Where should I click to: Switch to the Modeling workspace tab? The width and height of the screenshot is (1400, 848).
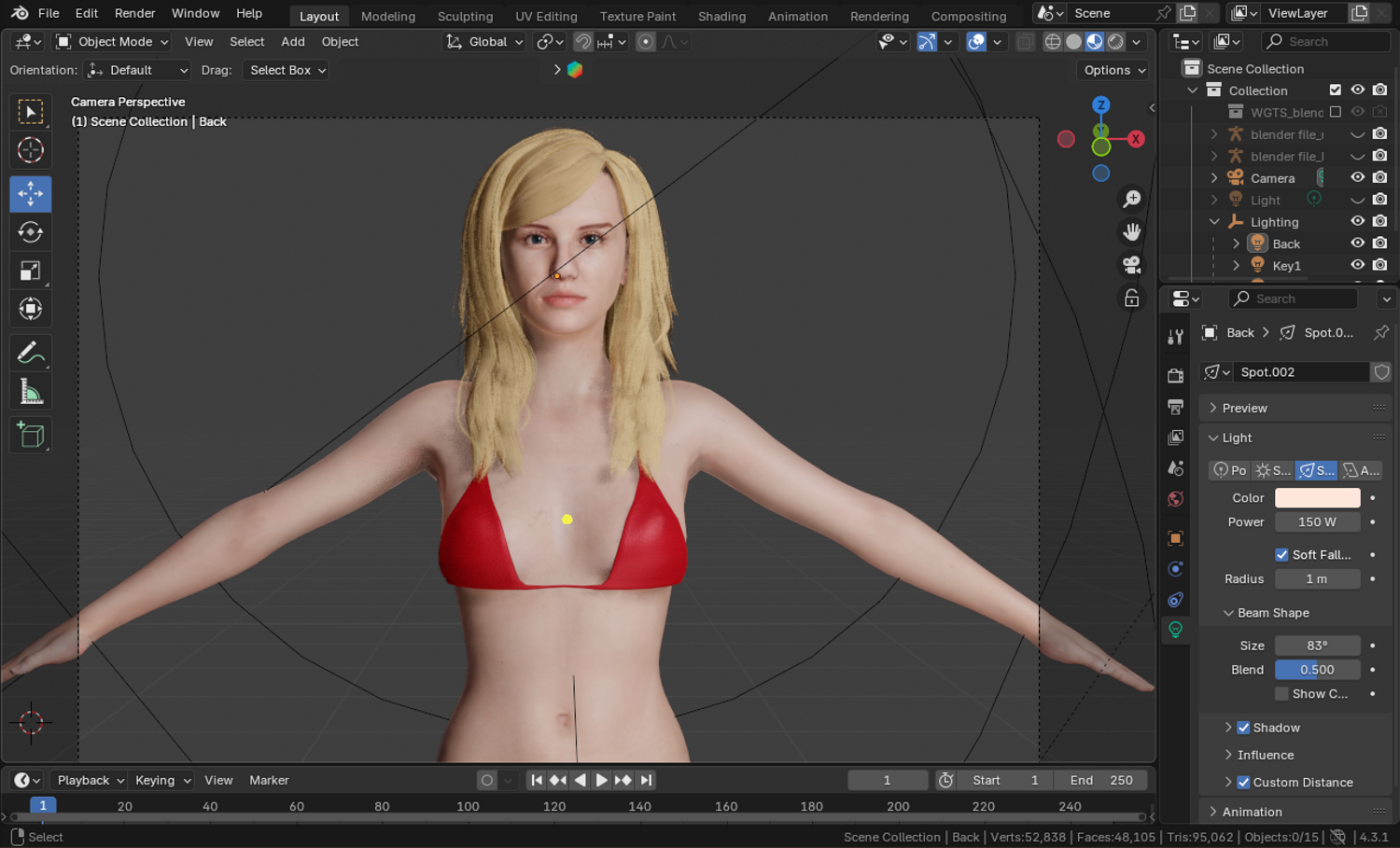click(x=388, y=16)
